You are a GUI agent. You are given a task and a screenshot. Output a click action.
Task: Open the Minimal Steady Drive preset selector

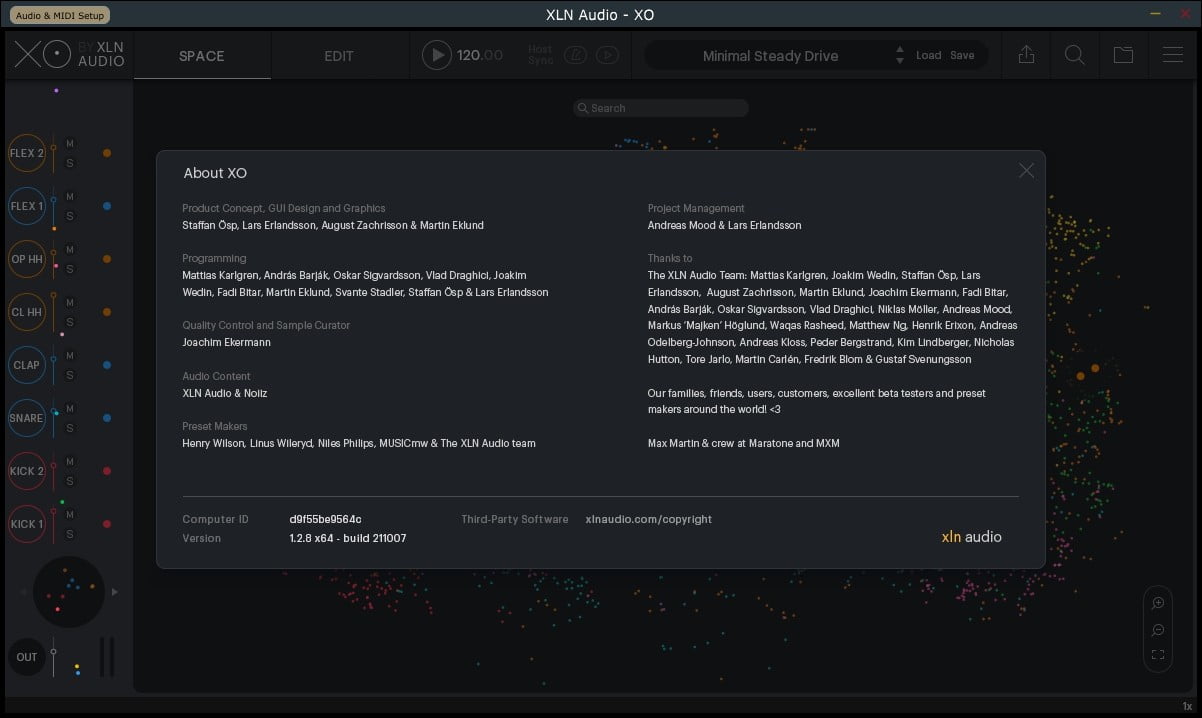point(770,56)
